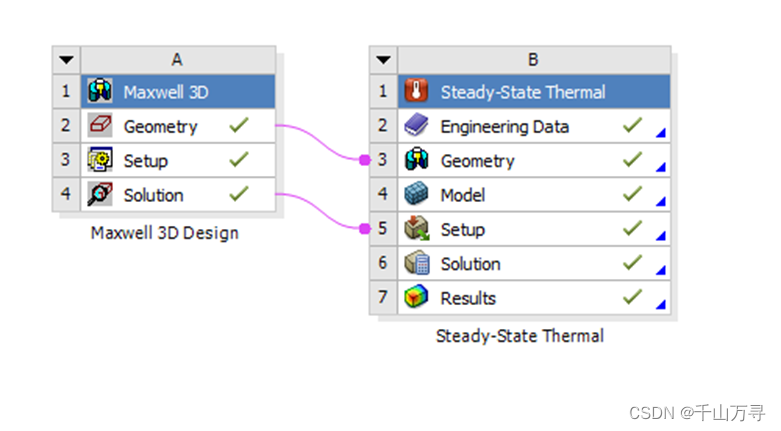Click the pink connector node at Setup B
Image resolution: width=781 pixels, height=431 pixels.
click(365, 228)
